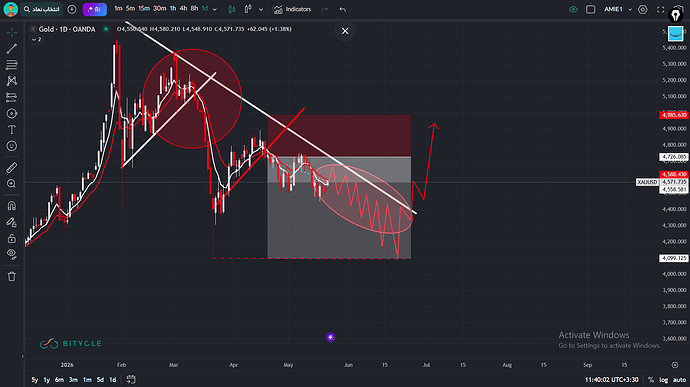This screenshot has width=690, height=387.
Task: Switch to the 5m timeframe
Action: pyautogui.click(x=130, y=8)
